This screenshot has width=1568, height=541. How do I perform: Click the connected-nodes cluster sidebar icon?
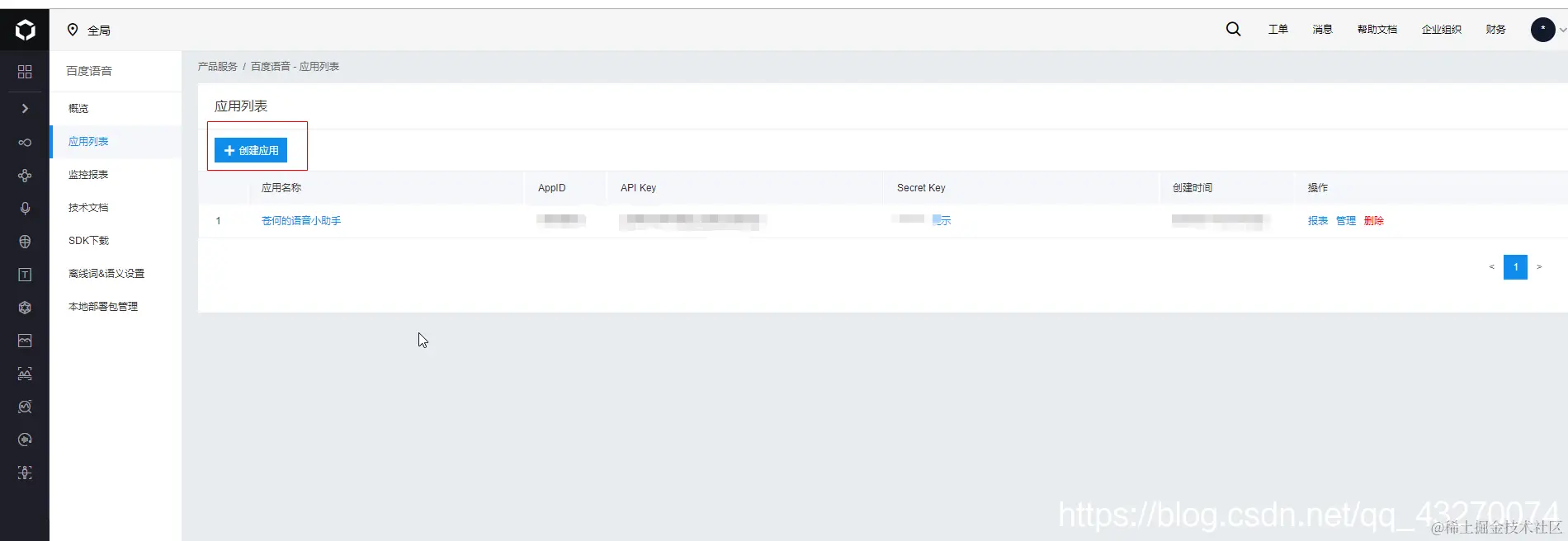(25, 176)
